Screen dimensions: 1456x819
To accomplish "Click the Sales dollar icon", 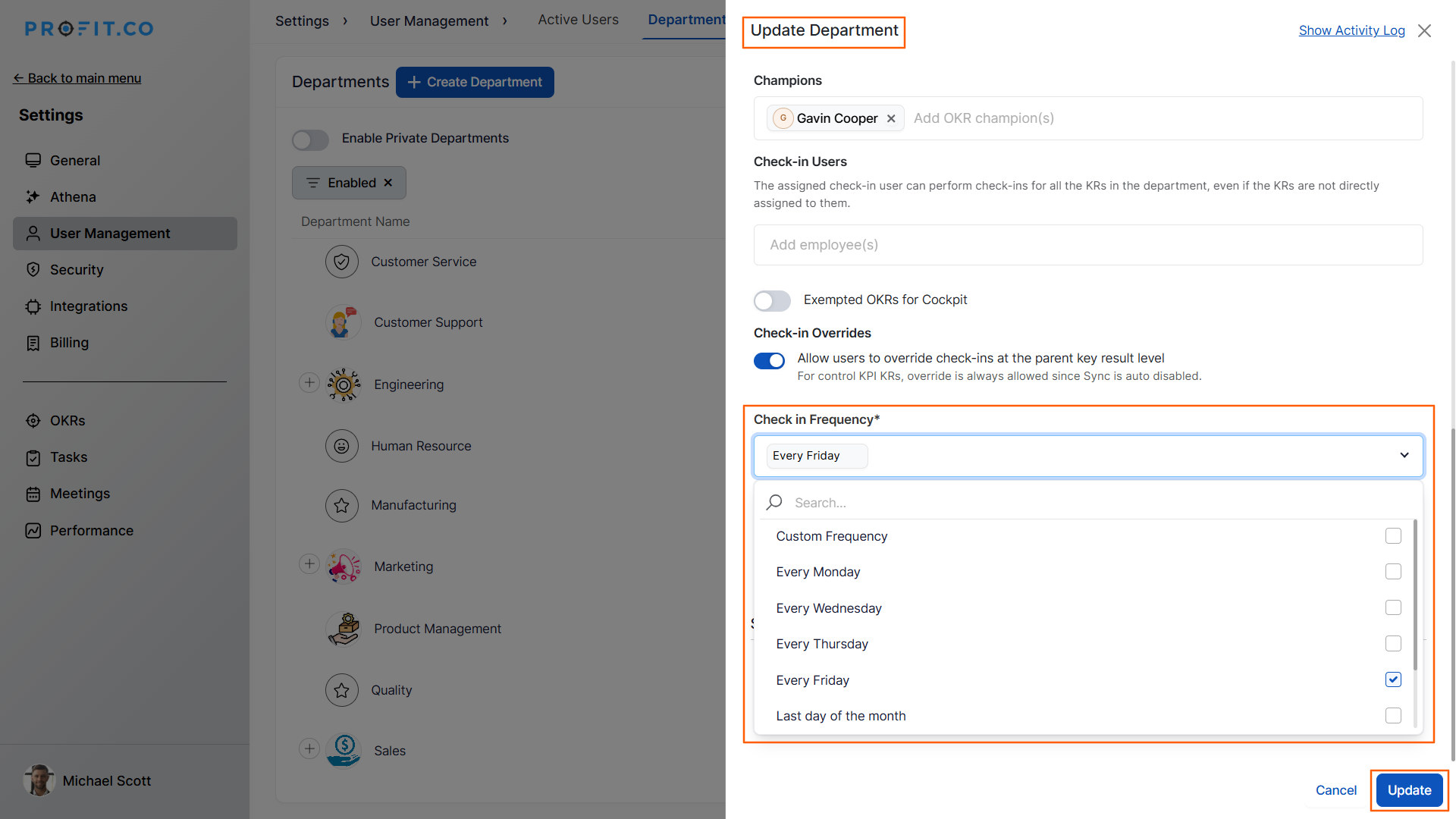I will [x=344, y=751].
